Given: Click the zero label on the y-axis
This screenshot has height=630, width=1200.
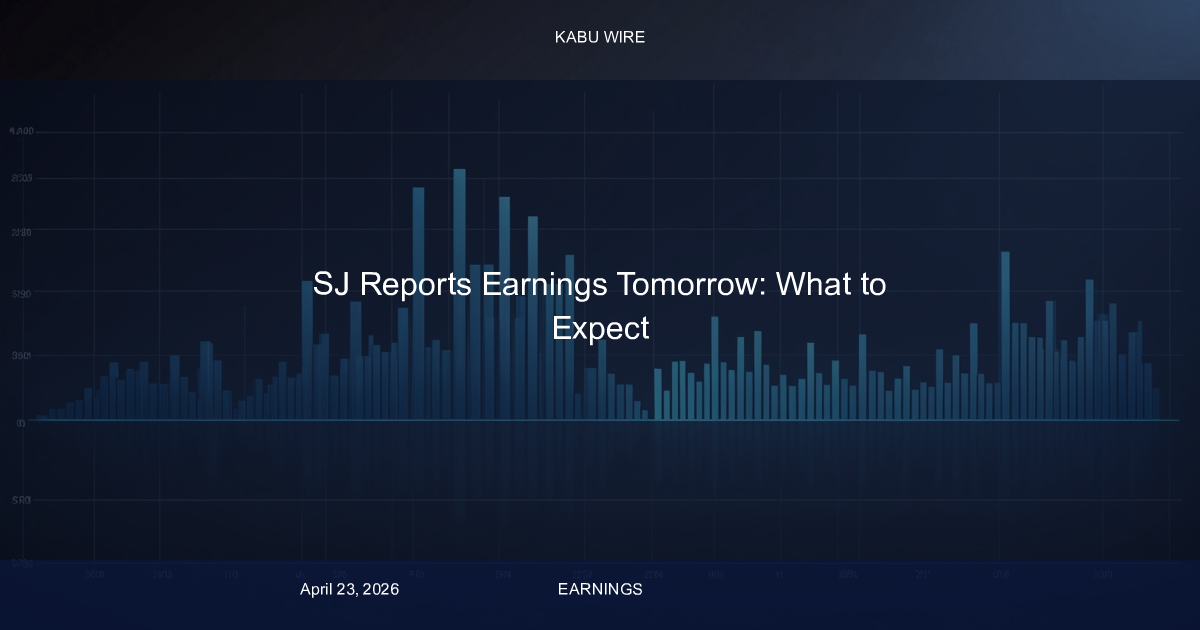Looking at the screenshot, I should [x=20, y=422].
